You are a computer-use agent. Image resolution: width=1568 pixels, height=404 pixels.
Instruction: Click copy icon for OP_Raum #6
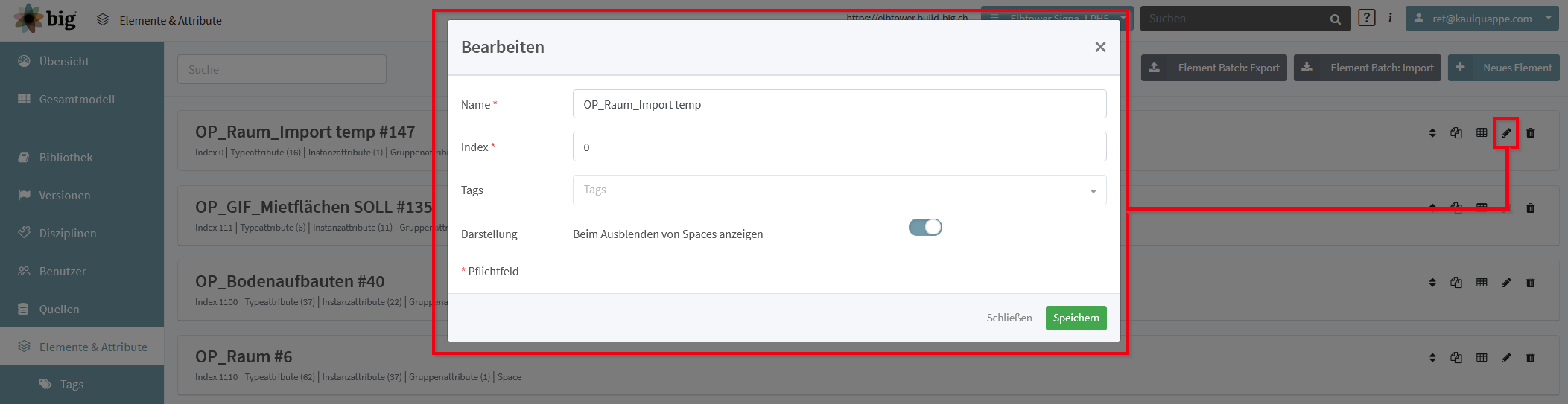1456,358
